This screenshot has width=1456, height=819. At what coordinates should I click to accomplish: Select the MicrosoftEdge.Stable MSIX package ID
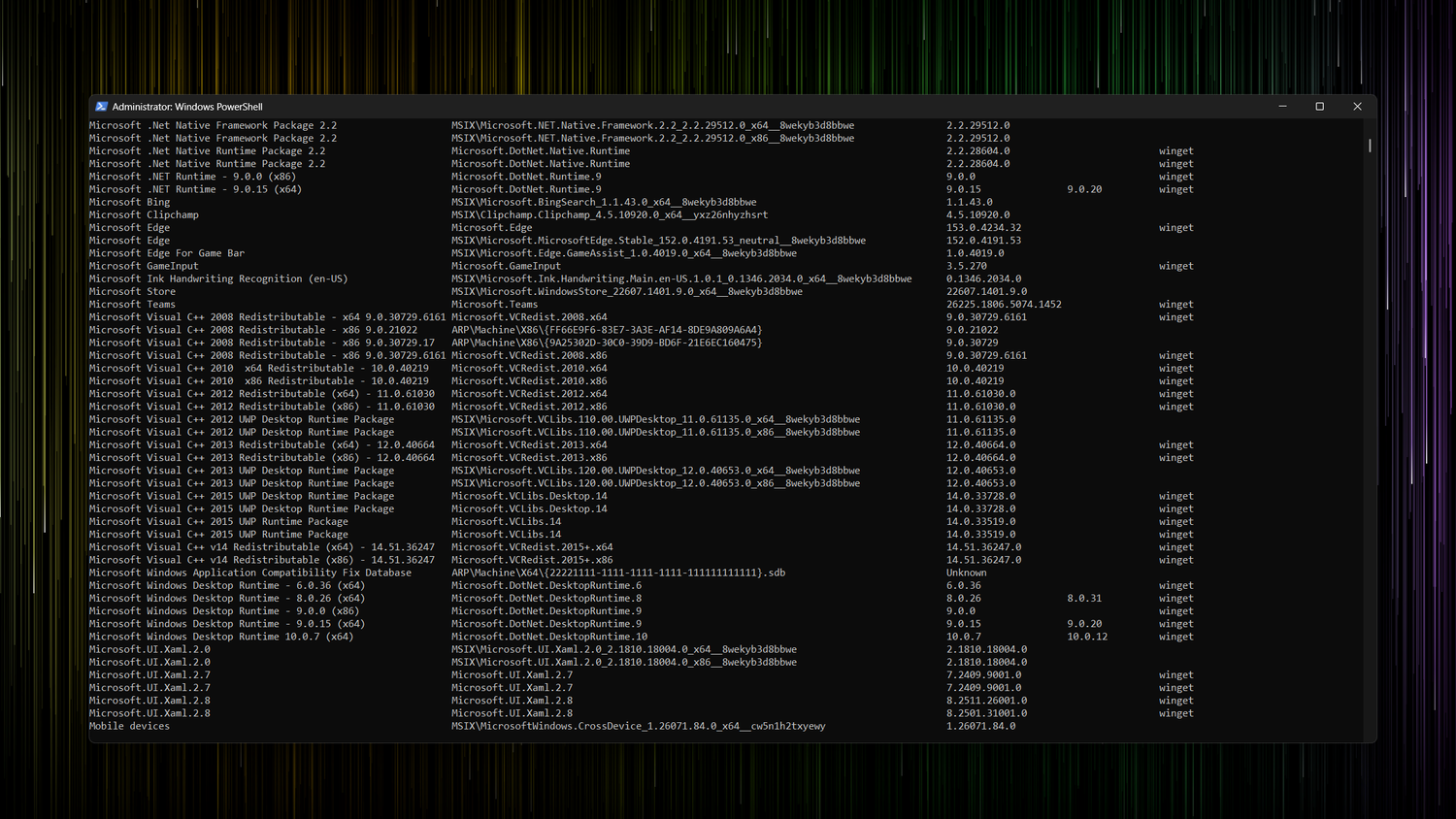click(658, 241)
